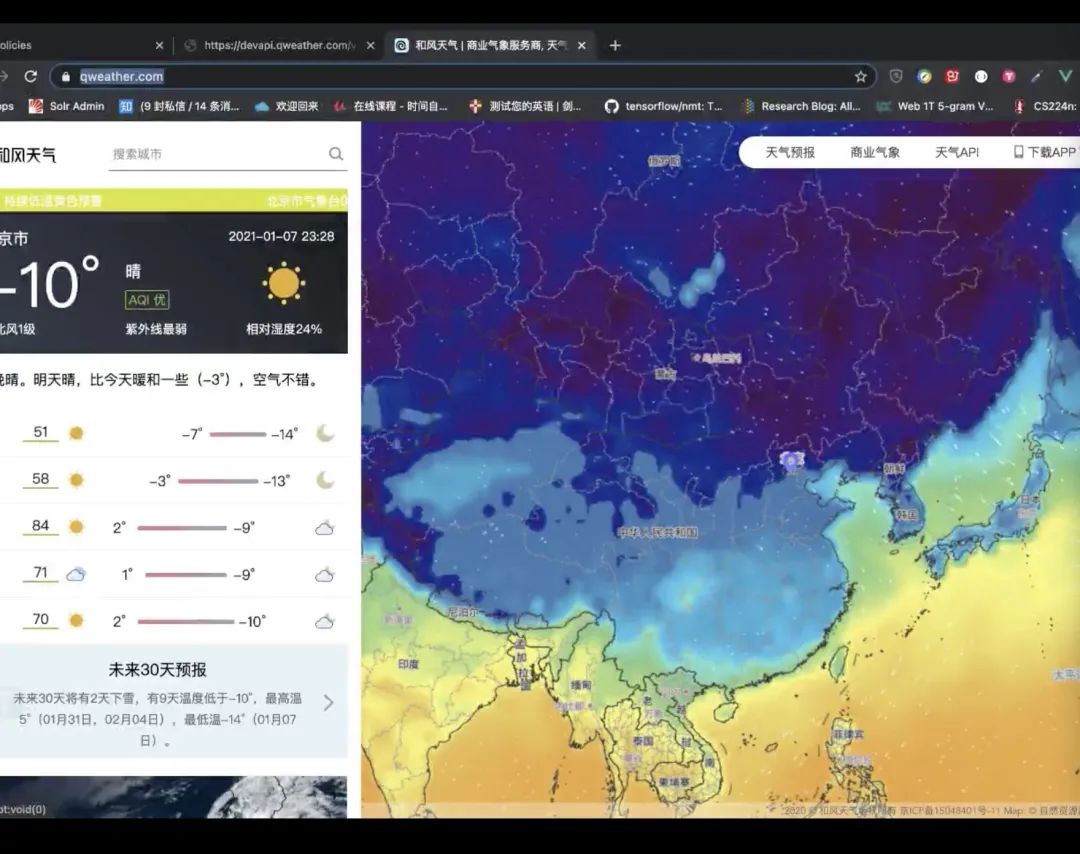1080x854 pixels.
Task: Click the 和风天气 site logo
Action: tap(28, 155)
